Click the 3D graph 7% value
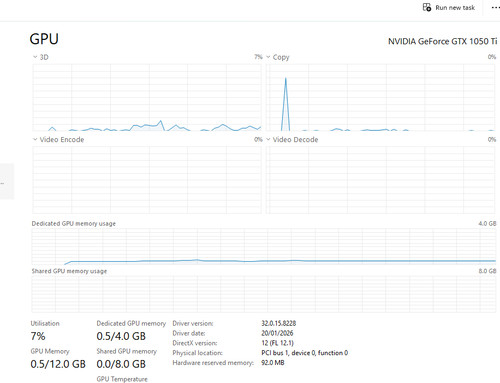The image size is (500, 383). pos(258,57)
